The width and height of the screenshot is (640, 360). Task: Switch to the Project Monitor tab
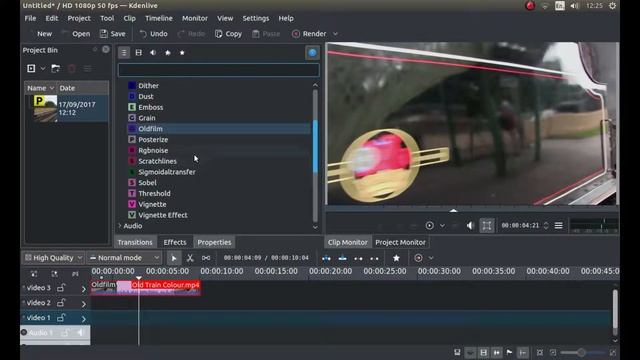coord(400,242)
